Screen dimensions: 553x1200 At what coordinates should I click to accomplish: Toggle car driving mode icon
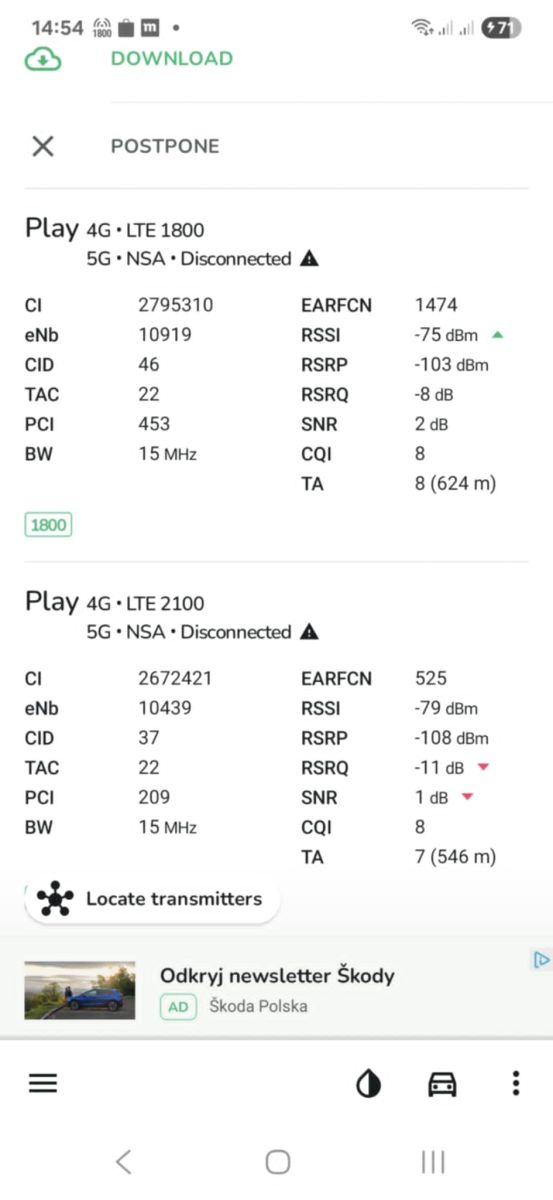click(x=442, y=1084)
